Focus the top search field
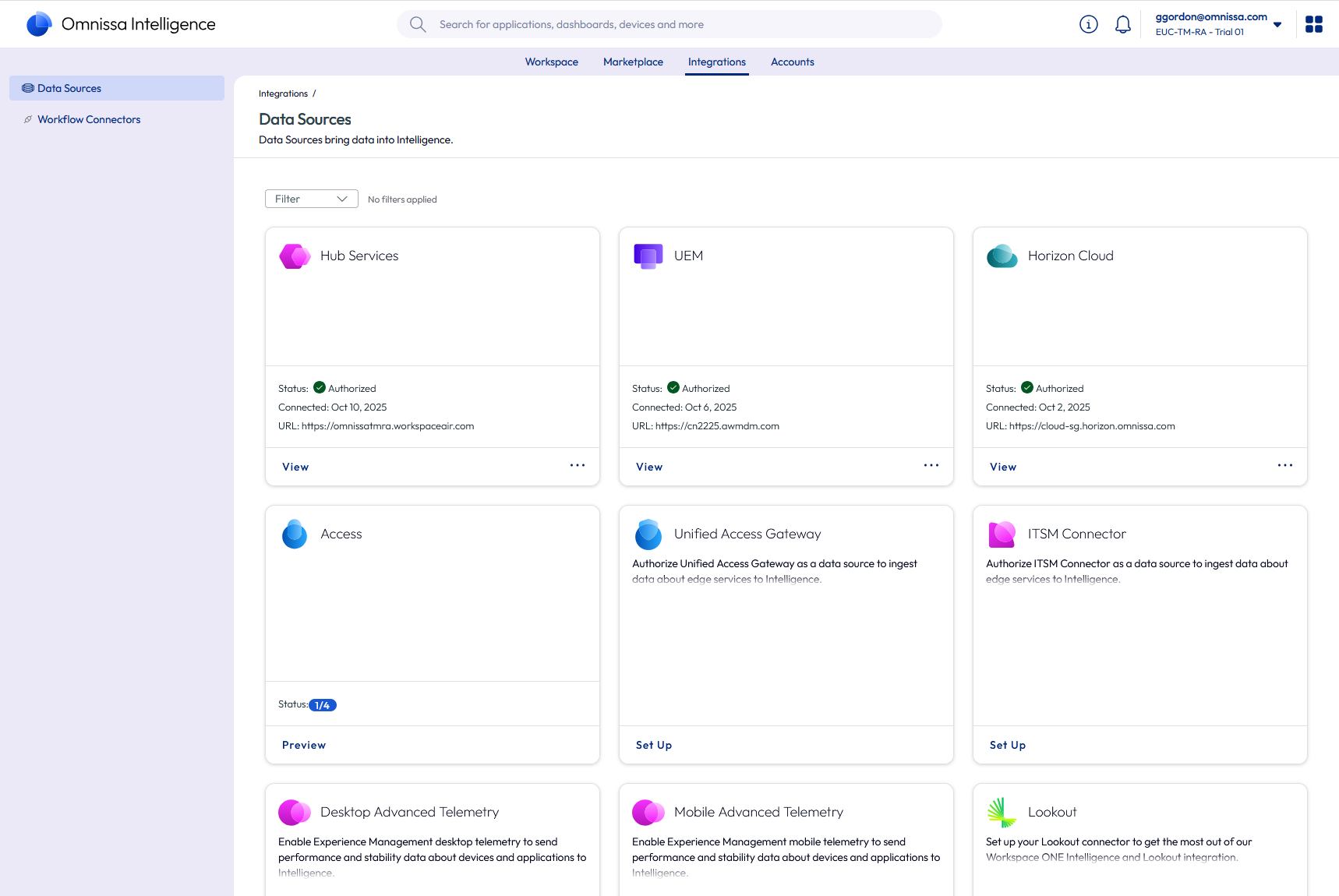The width and height of the screenshot is (1339, 896). pos(669,25)
